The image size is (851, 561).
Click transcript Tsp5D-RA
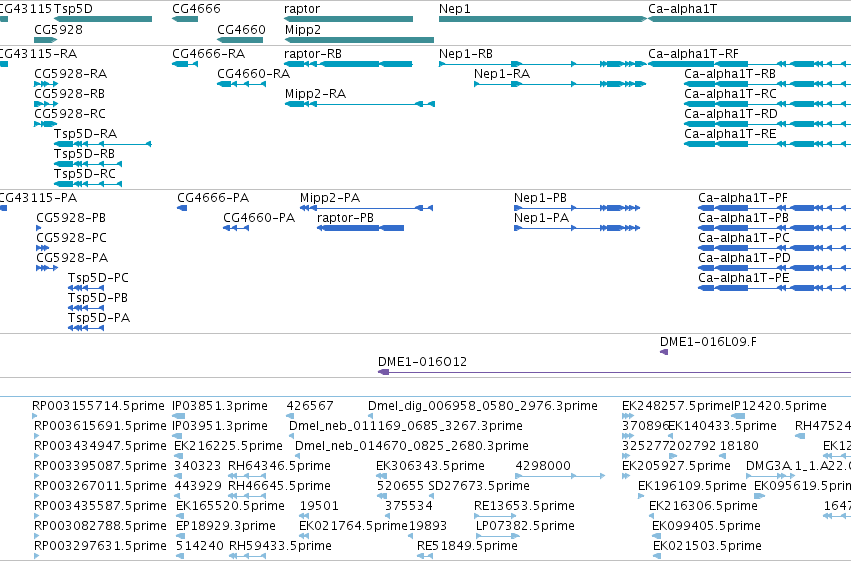click(85, 134)
